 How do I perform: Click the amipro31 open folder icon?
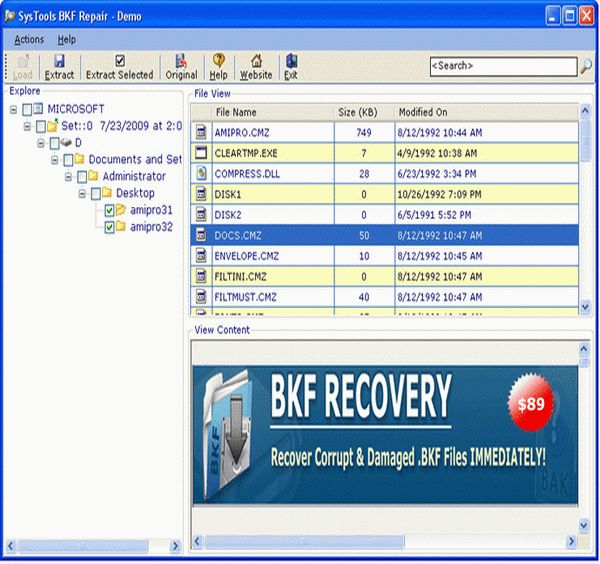coord(121,210)
